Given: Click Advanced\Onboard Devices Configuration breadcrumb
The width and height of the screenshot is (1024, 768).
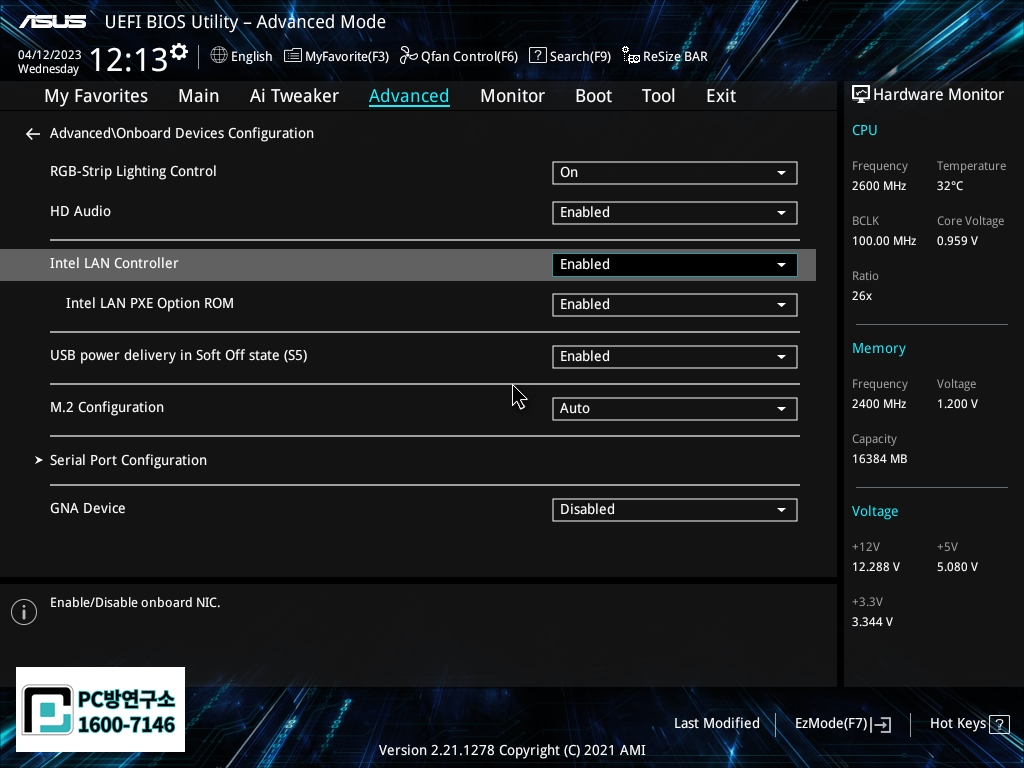Looking at the screenshot, I should (x=182, y=133).
